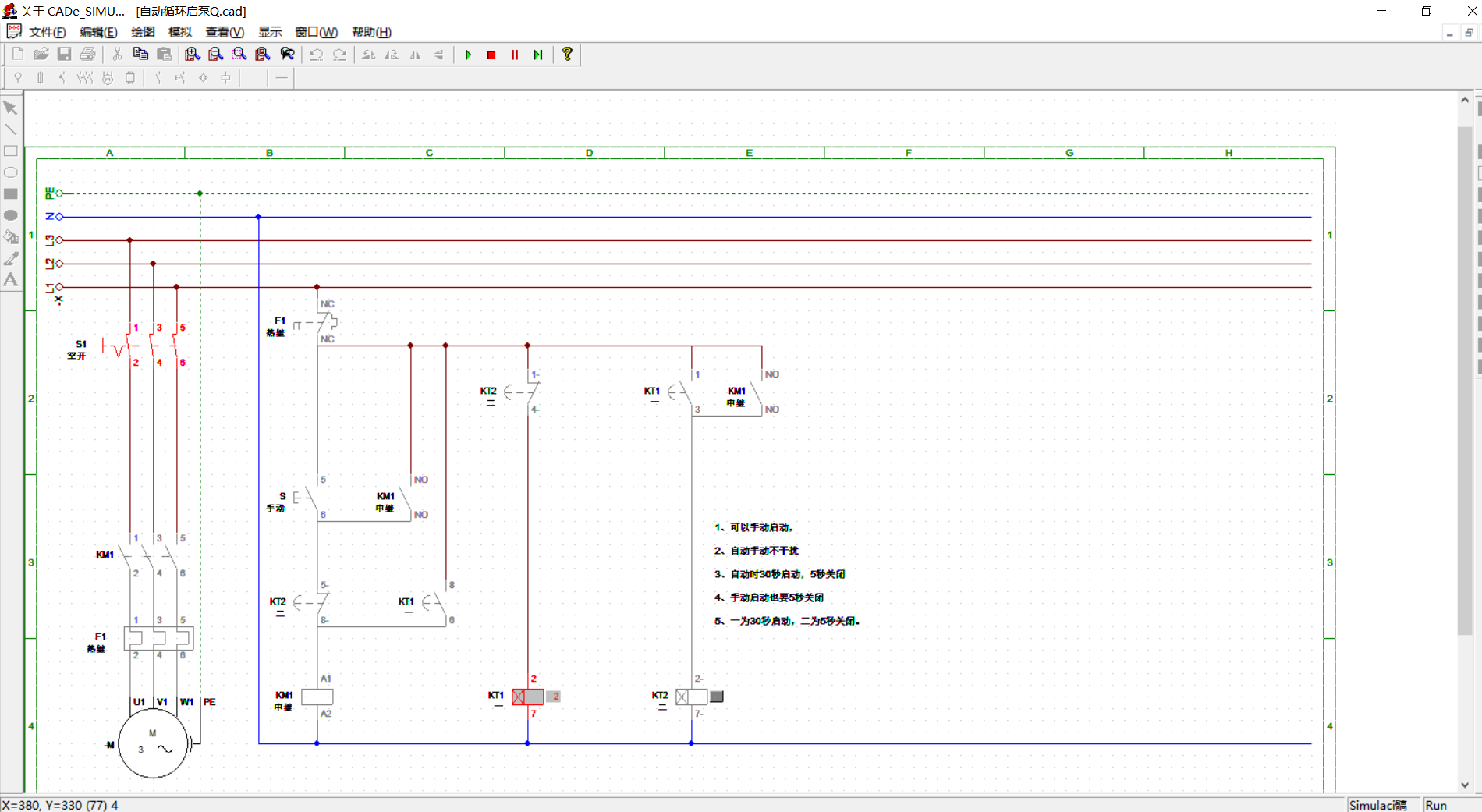The height and width of the screenshot is (812, 1482).
Task: Cut with the scissors toolbar icon
Action: [x=117, y=54]
